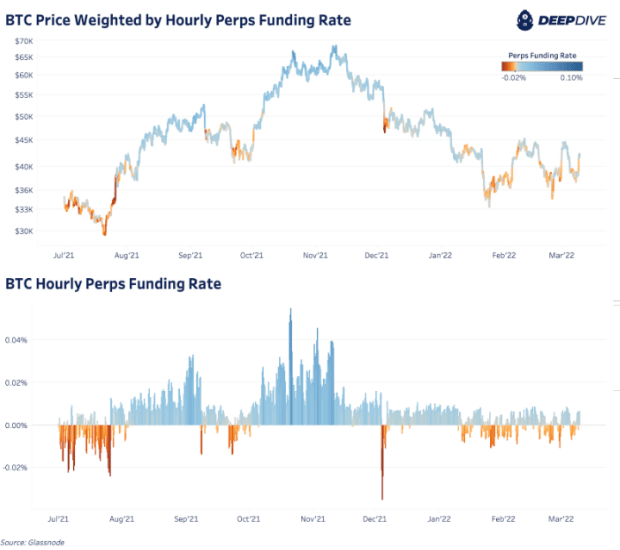The width and height of the screenshot is (620, 550).
Task: Click the DEEPDIVE brand text
Action: 572,21
